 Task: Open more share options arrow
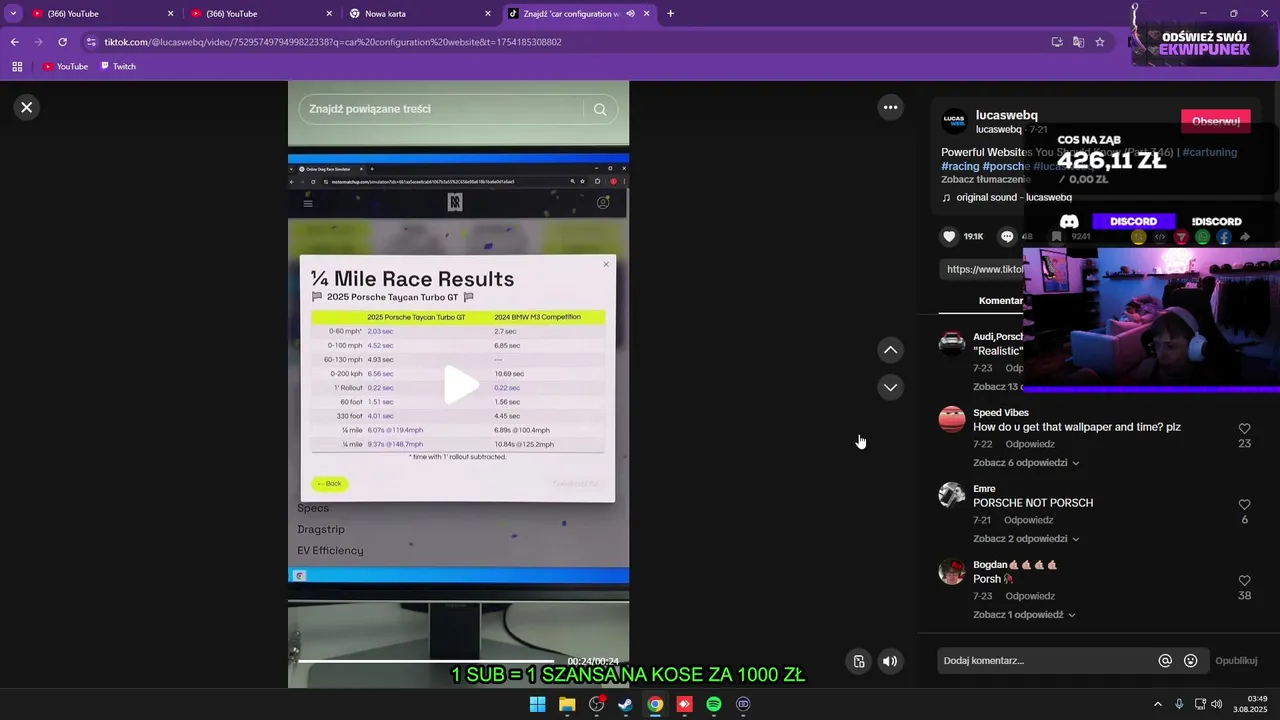coord(1245,237)
